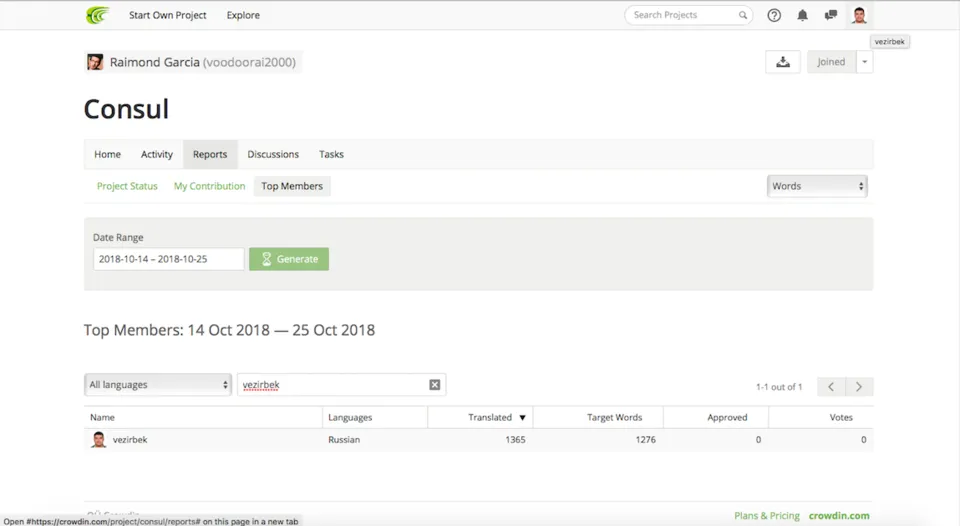The height and width of the screenshot is (526, 960).
Task: Expand the Joined button dropdown arrow
Action: [864, 62]
